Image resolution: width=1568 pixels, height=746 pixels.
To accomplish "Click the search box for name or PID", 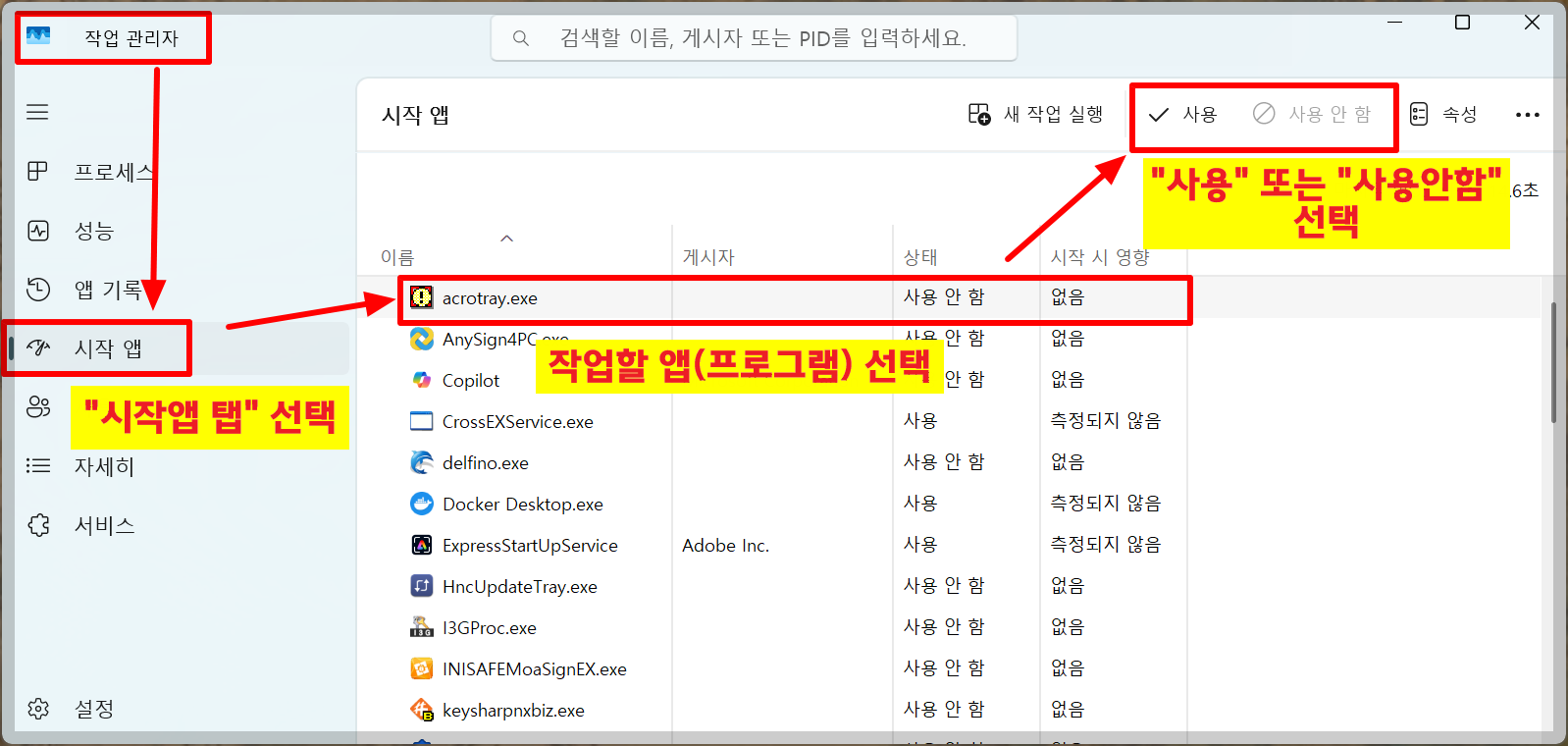I will [754, 38].
